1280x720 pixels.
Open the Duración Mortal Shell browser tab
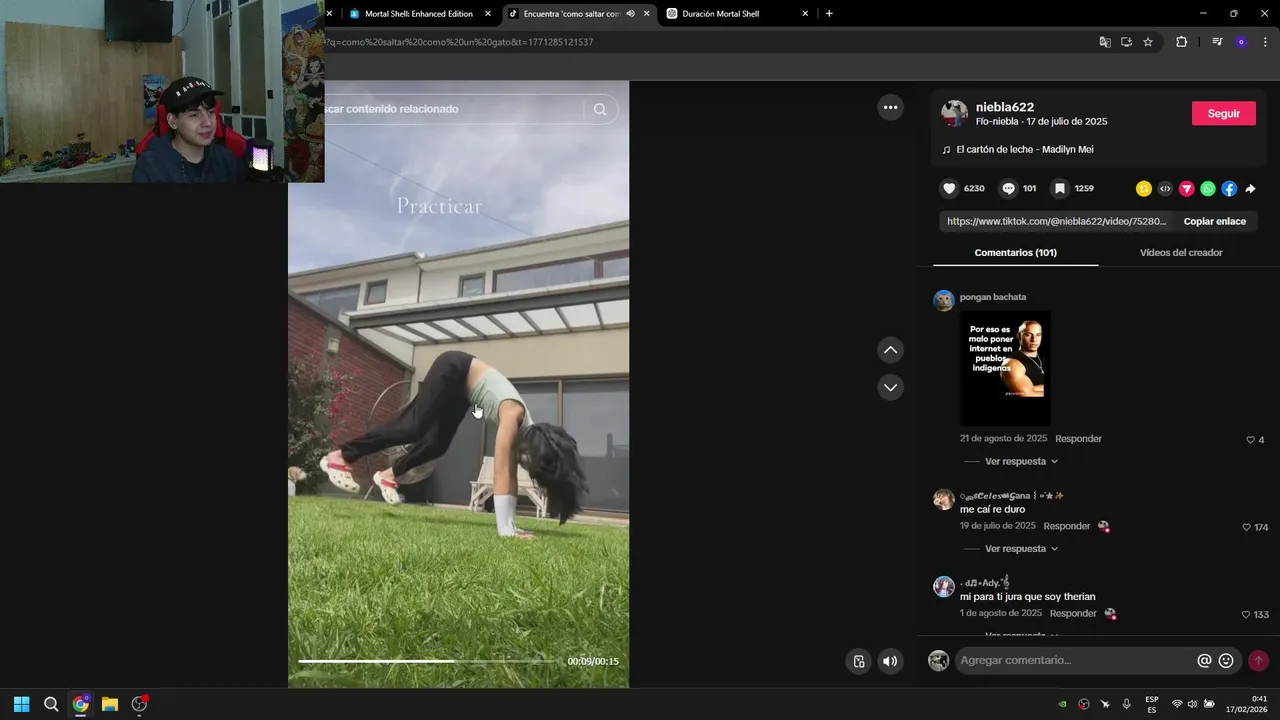point(738,14)
